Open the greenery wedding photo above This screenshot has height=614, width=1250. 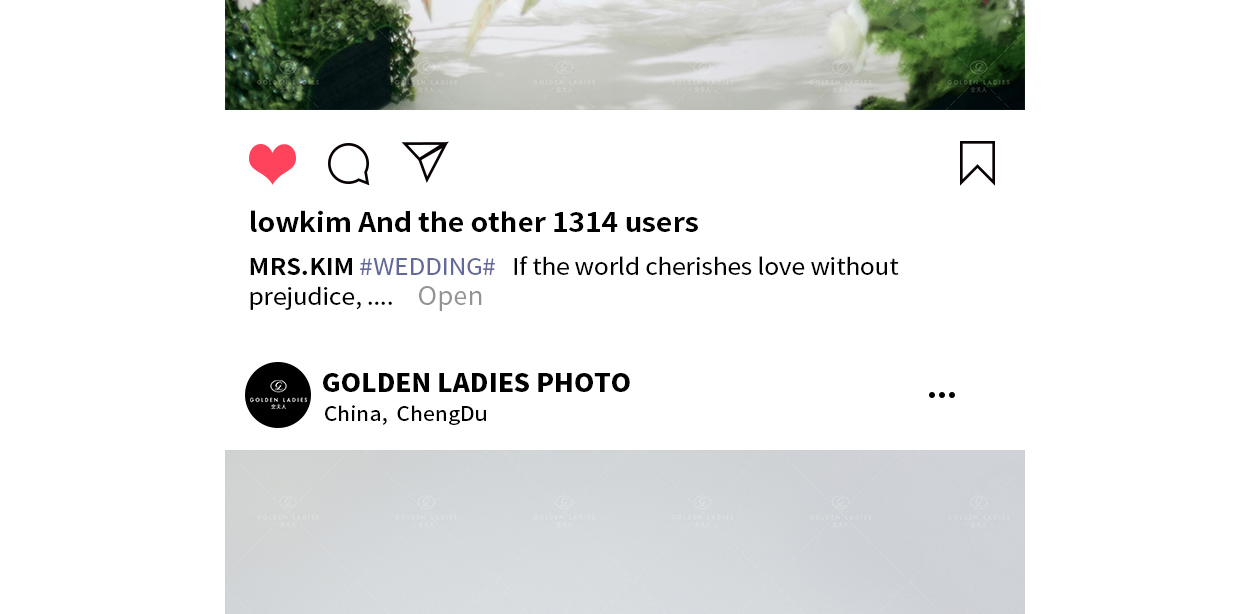(x=625, y=55)
